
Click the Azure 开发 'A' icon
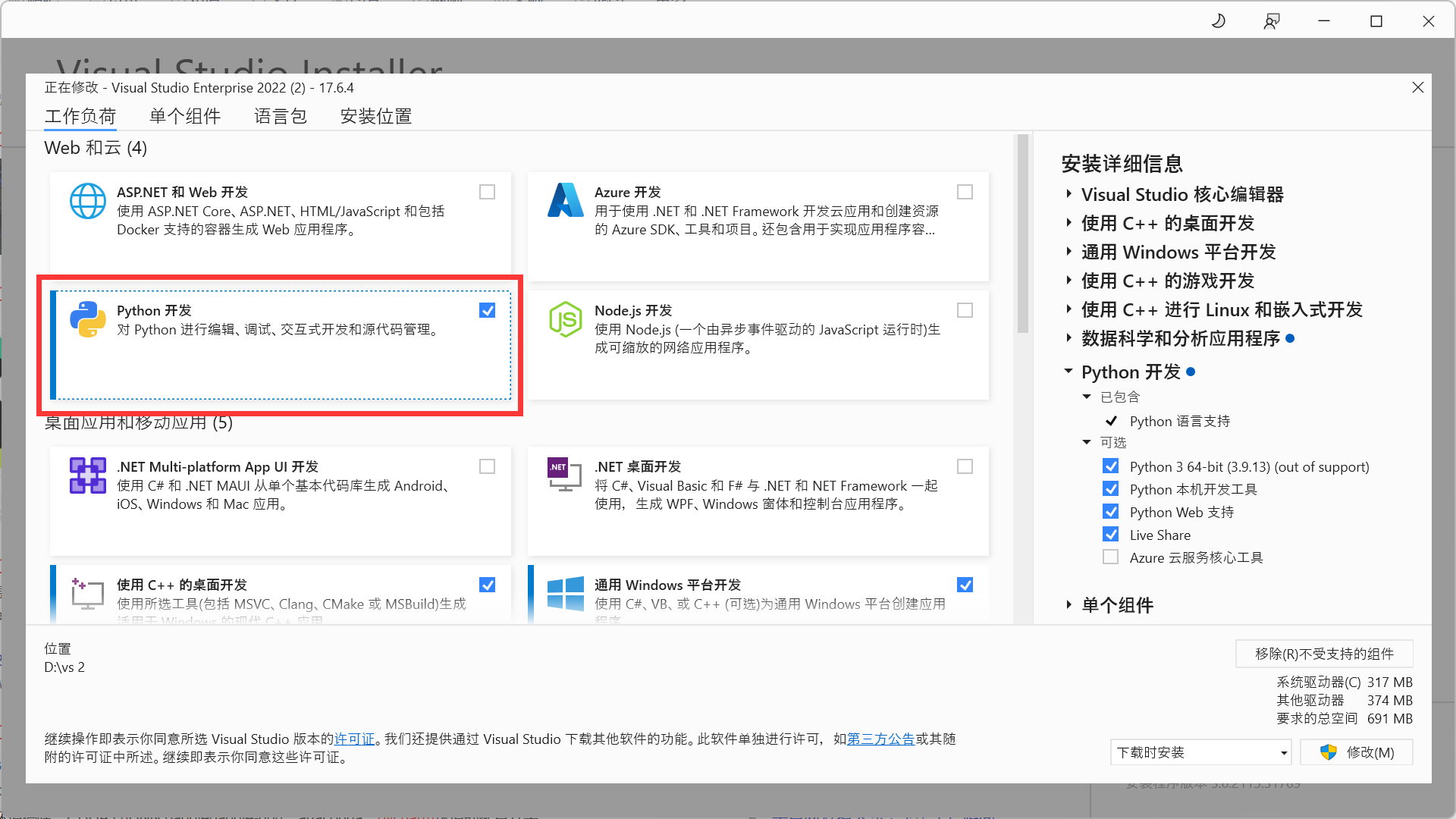point(565,200)
